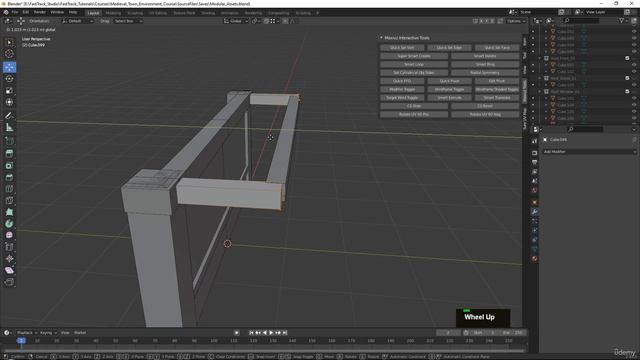Image resolution: width=640 pixels, height=360 pixels.
Task: Open the timeline Playback dropdown
Action: click(x=27, y=333)
